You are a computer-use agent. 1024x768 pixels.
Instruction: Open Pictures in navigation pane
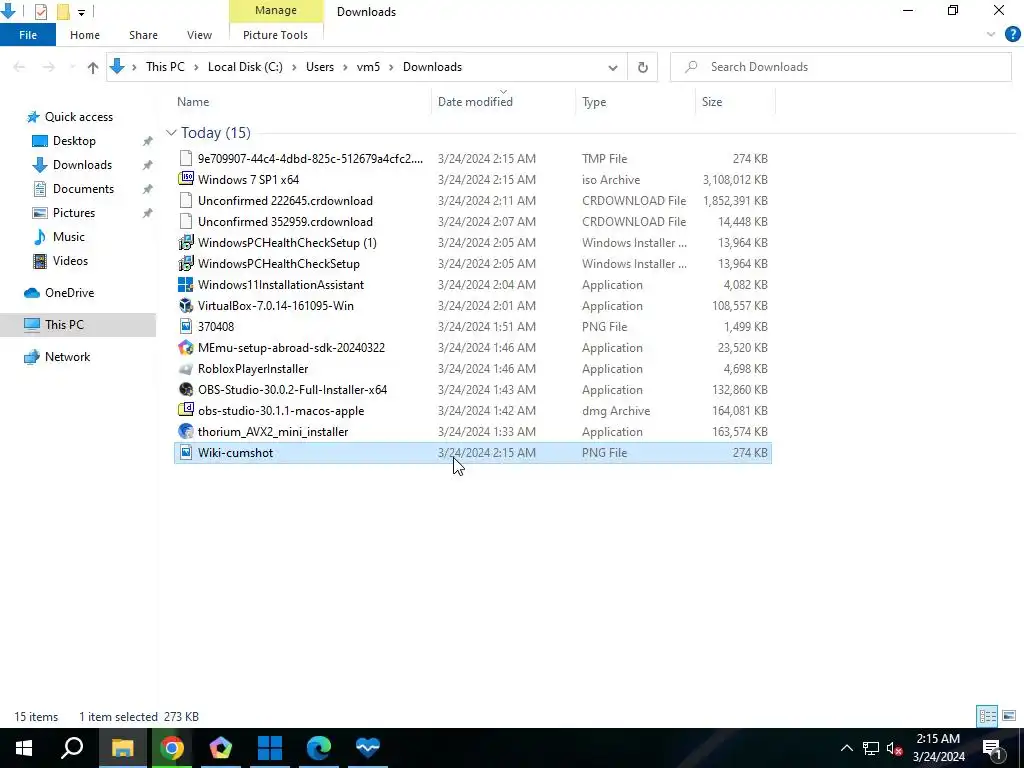pyautogui.click(x=73, y=213)
